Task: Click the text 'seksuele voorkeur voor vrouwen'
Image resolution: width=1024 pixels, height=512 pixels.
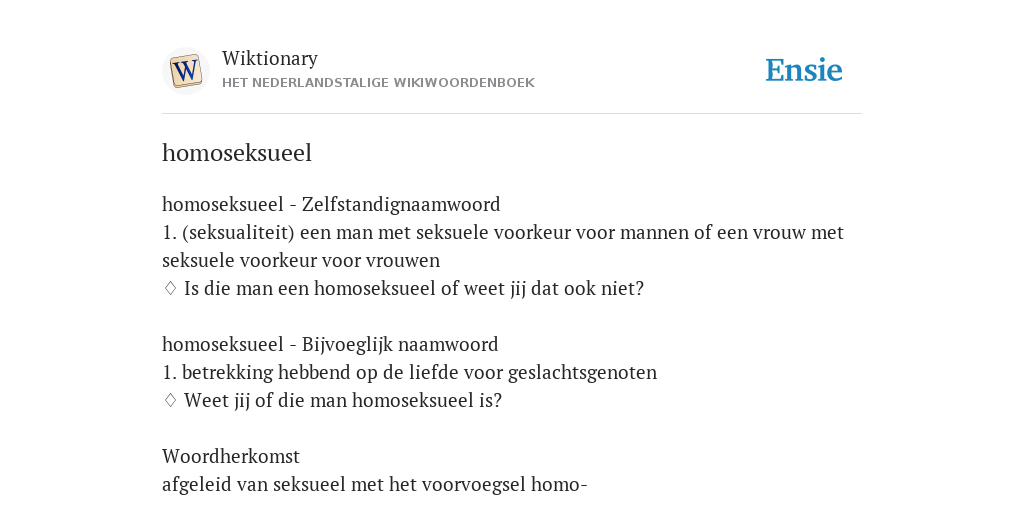Action: click(x=301, y=261)
